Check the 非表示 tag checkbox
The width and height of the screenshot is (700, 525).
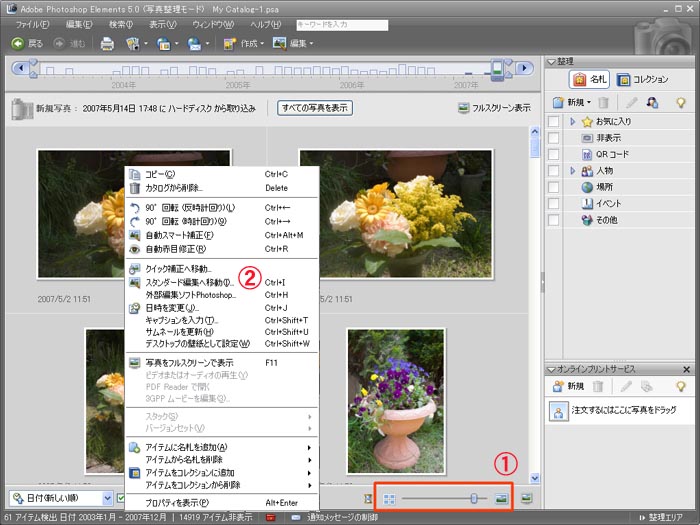(553, 138)
